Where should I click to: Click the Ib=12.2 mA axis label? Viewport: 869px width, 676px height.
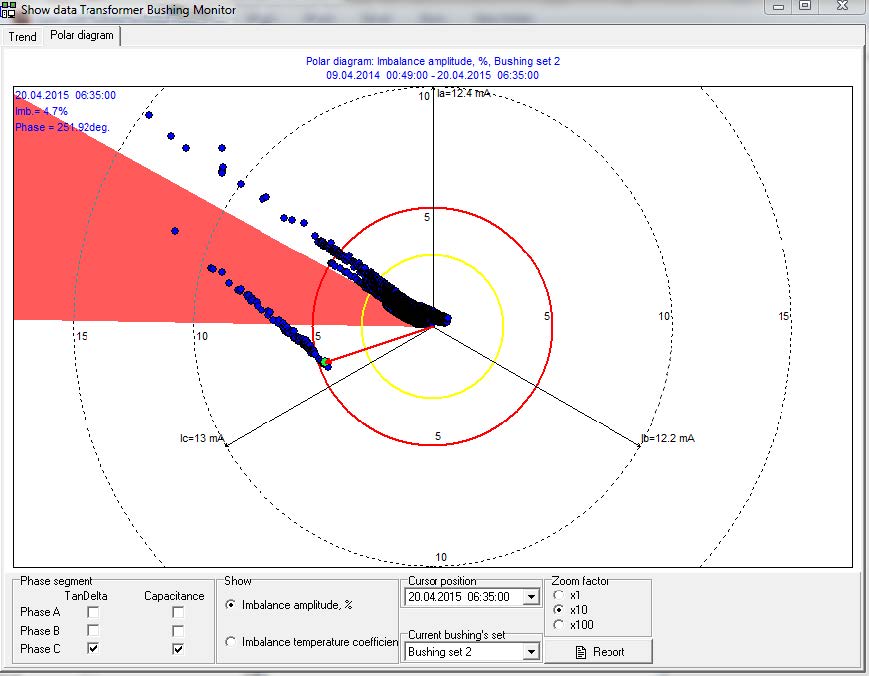[x=668, y=438]
